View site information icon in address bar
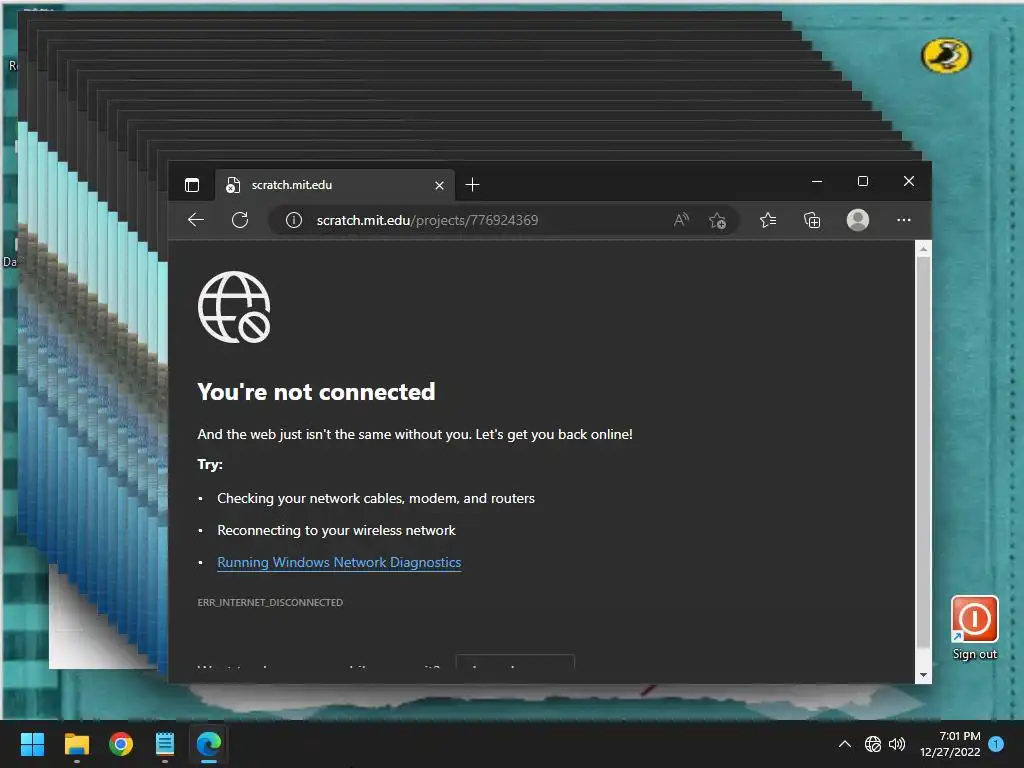 point(293,220)
